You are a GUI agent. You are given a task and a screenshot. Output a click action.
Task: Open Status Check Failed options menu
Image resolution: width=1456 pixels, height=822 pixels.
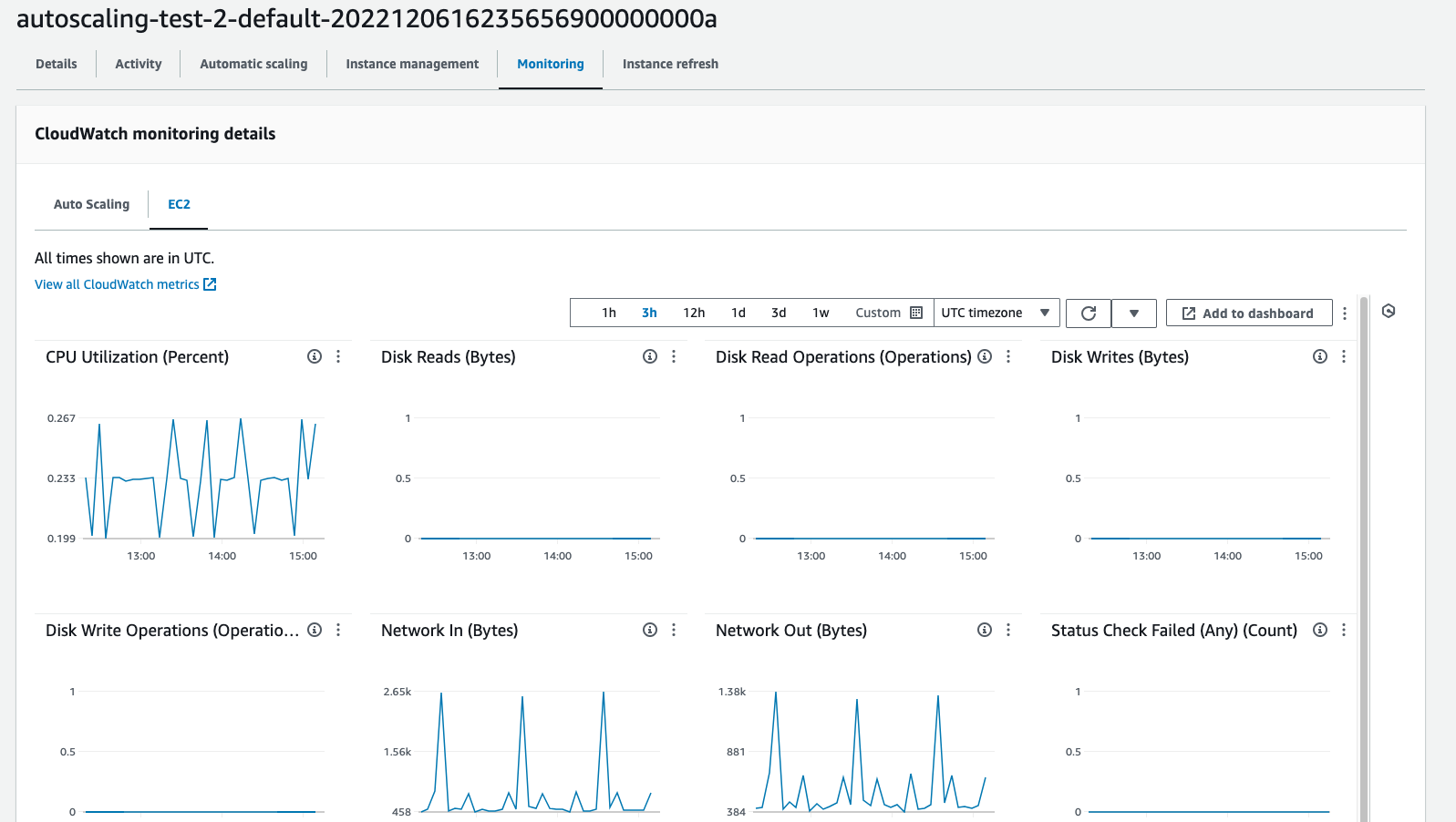pos(1344,630)
